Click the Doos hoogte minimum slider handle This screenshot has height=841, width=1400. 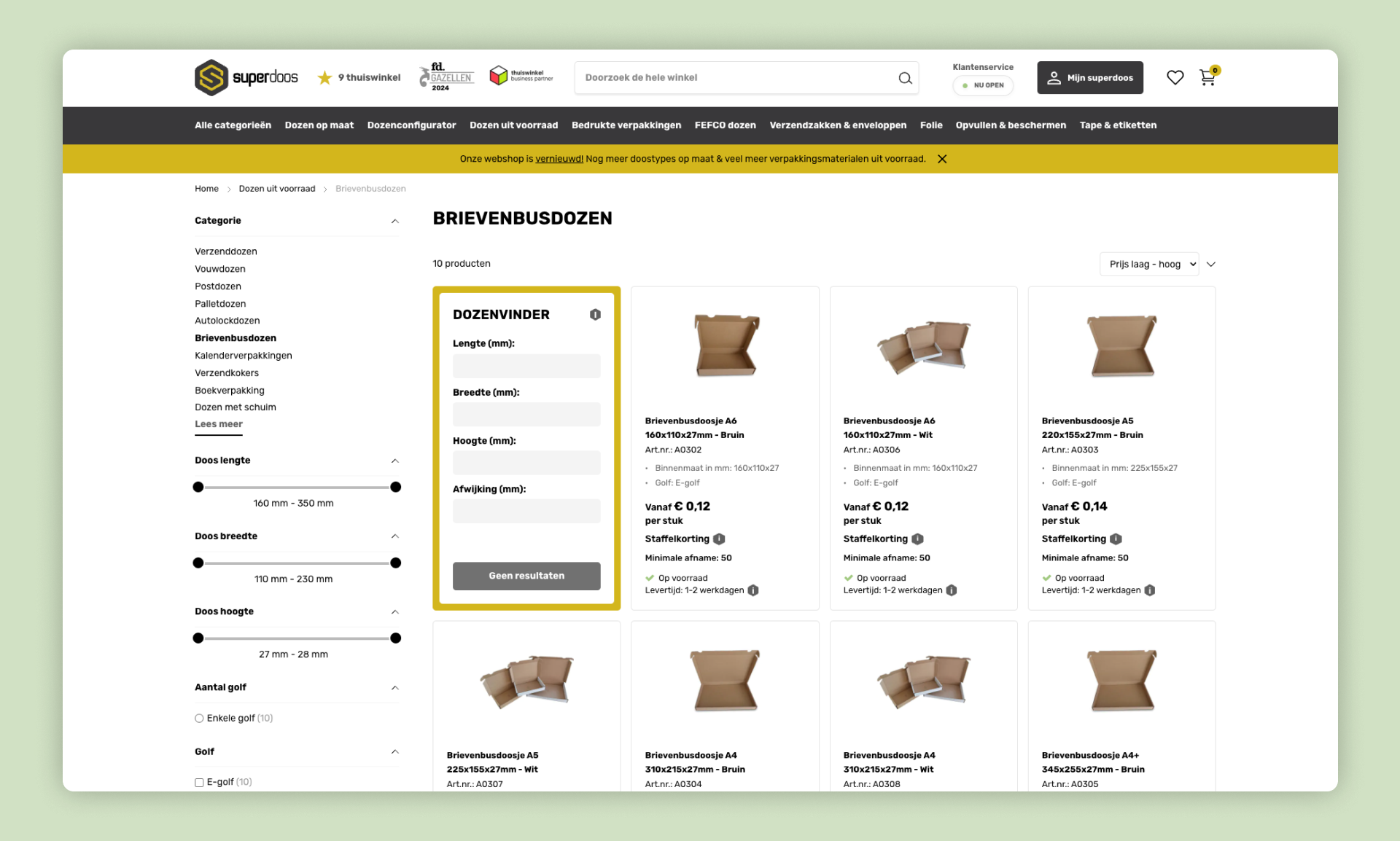tap(198, 638)
